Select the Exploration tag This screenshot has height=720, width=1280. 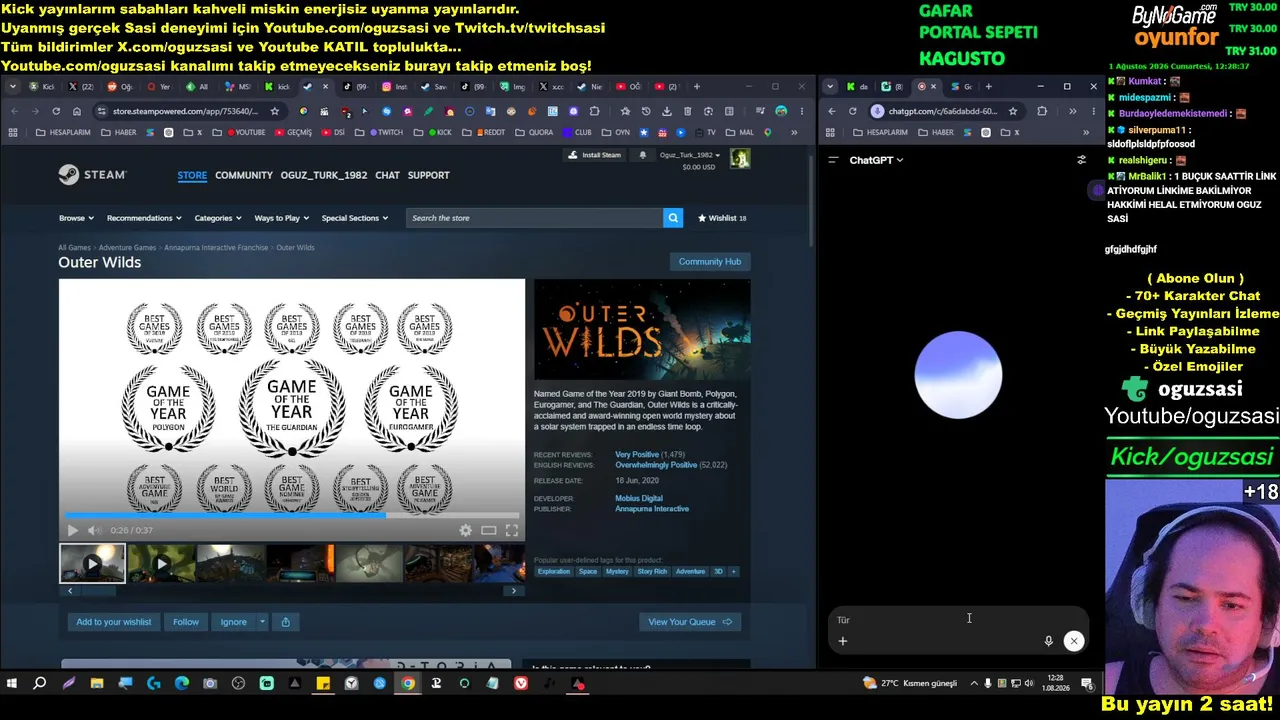554,572
